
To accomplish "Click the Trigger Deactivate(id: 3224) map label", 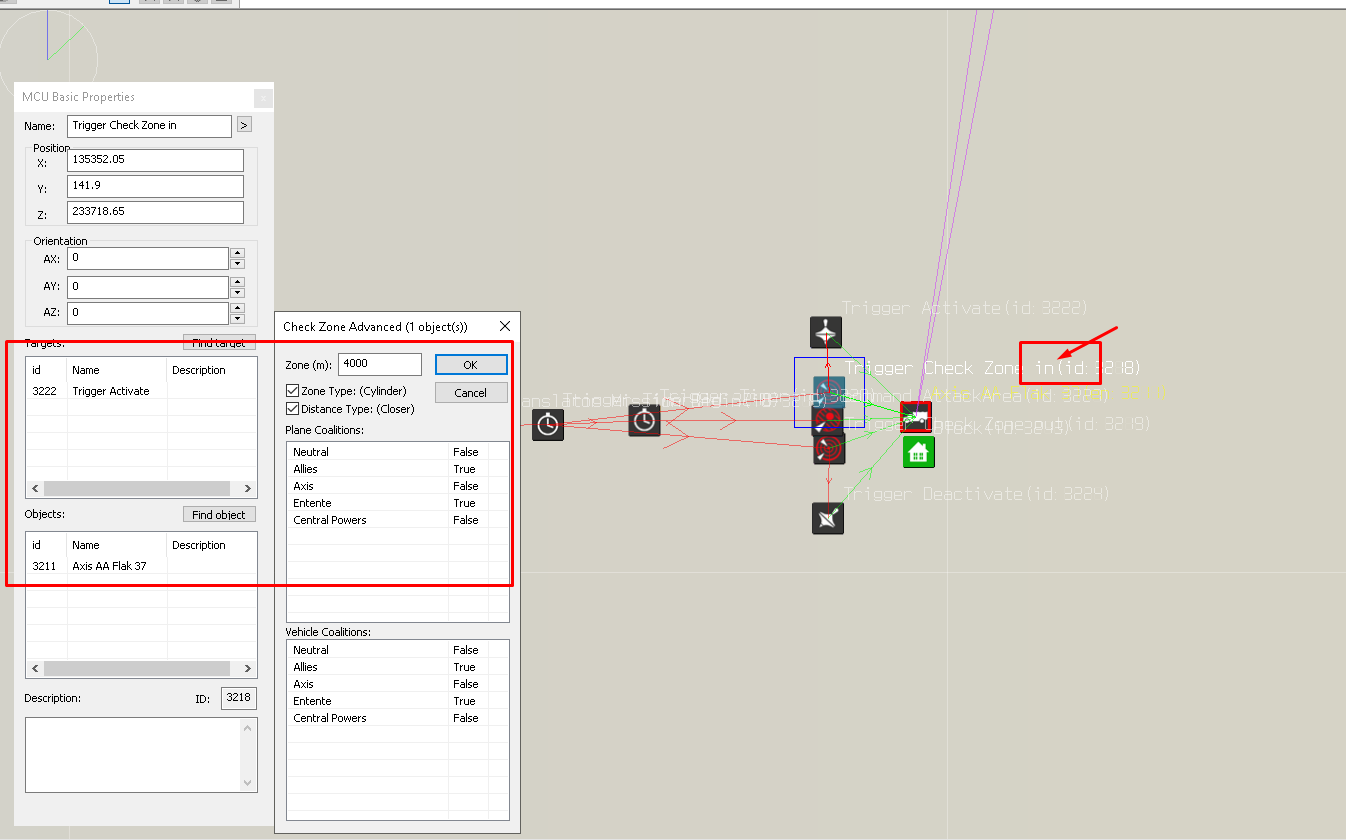I will 977,494.
